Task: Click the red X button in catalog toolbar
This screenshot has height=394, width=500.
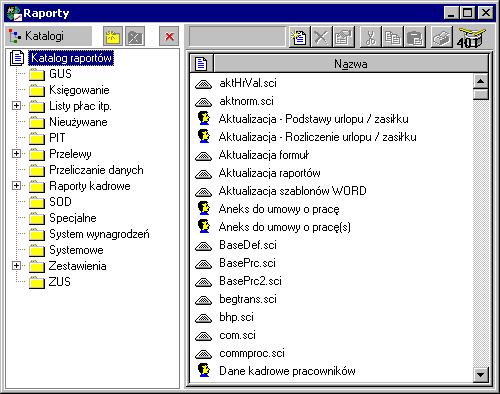Action: (169, 36)
